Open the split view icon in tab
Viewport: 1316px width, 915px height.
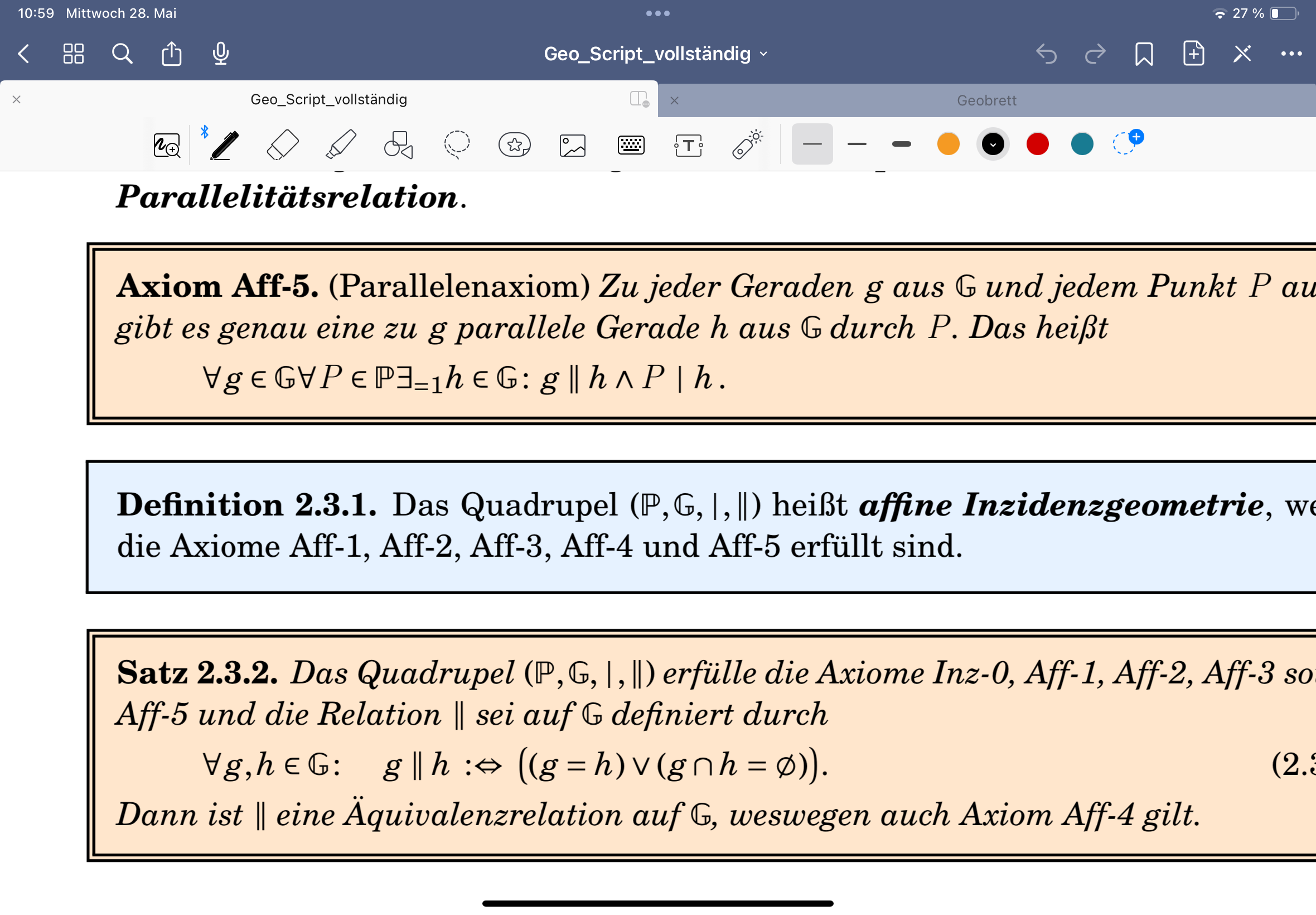pos(639,99)
